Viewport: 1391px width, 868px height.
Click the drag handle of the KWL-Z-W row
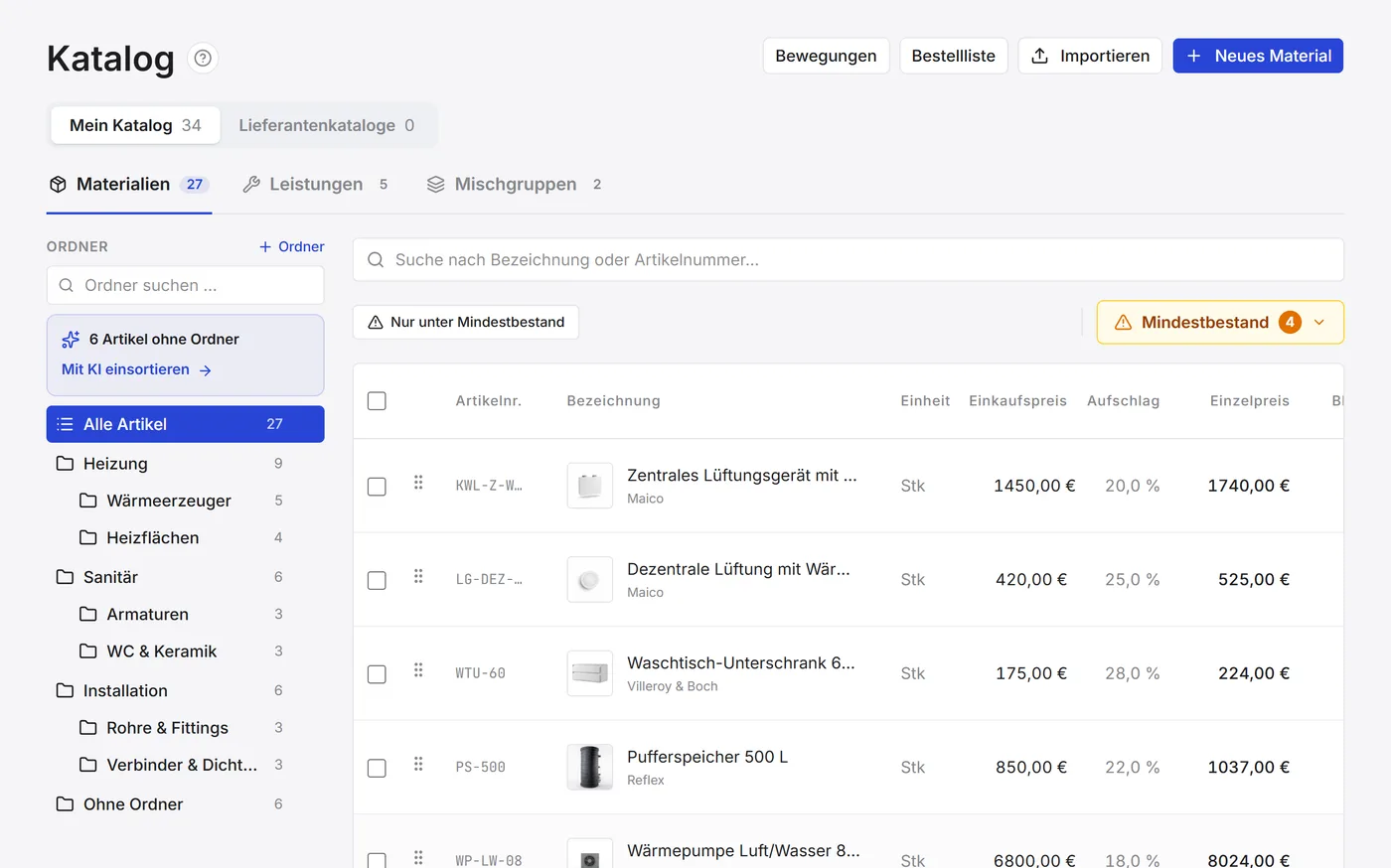[x=418, y=483]
